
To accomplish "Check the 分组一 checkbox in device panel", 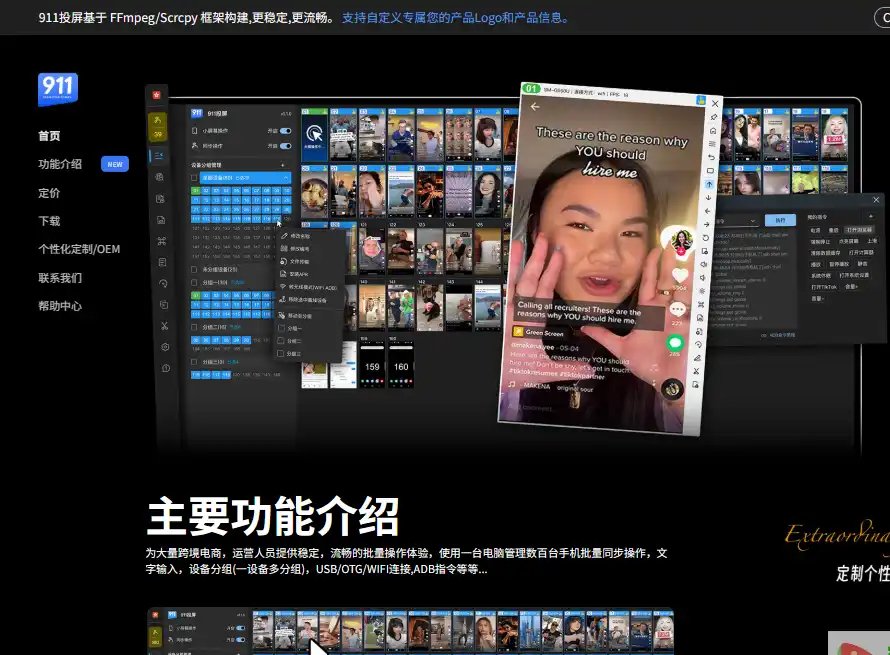I will tap(194, 283).
